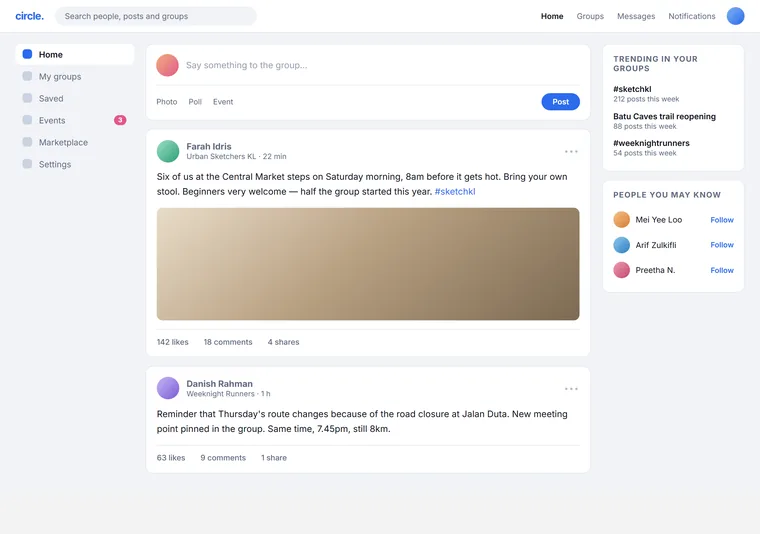760x534 pixels.
Task: Click the Events sidebar icon
Action: pos(28,120)
